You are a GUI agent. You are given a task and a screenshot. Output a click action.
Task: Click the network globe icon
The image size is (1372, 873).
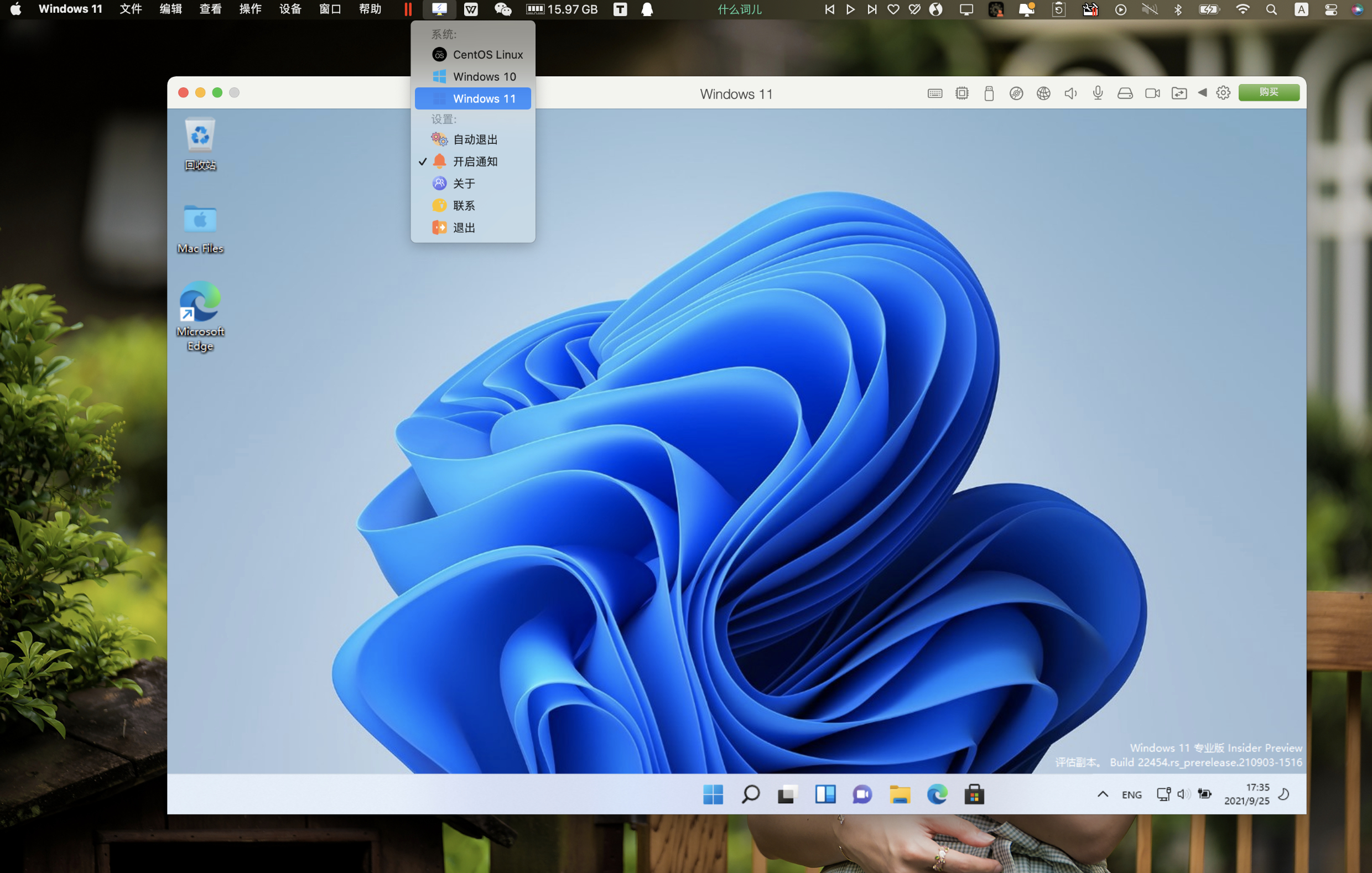coord(1043,93)
